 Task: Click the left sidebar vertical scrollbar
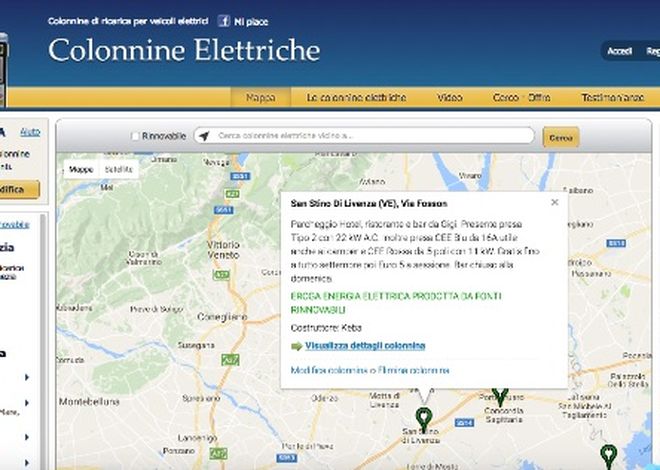[x=43, y=341]
